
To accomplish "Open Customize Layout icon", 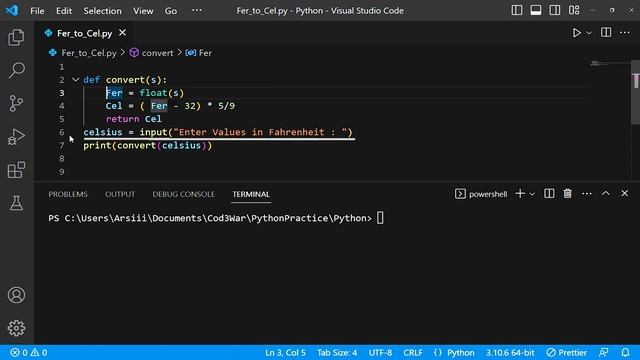I will 574,10.
